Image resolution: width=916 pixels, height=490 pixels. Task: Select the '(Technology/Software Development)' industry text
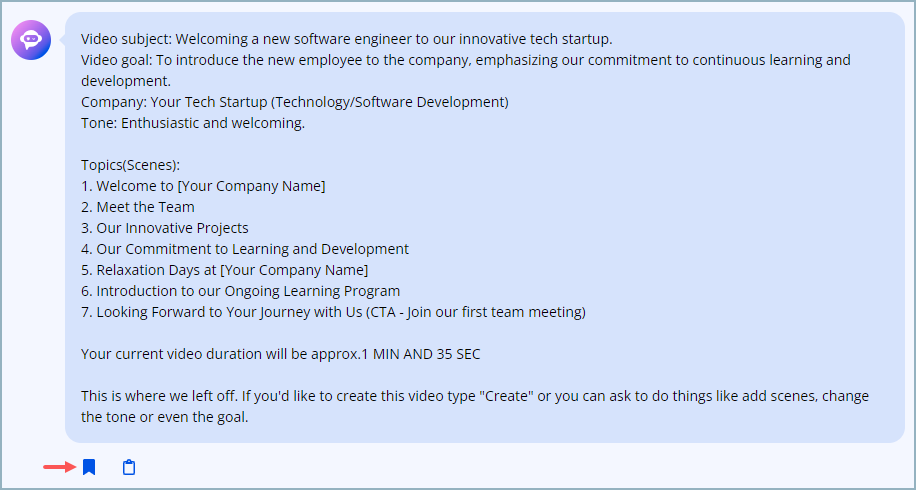391,102
